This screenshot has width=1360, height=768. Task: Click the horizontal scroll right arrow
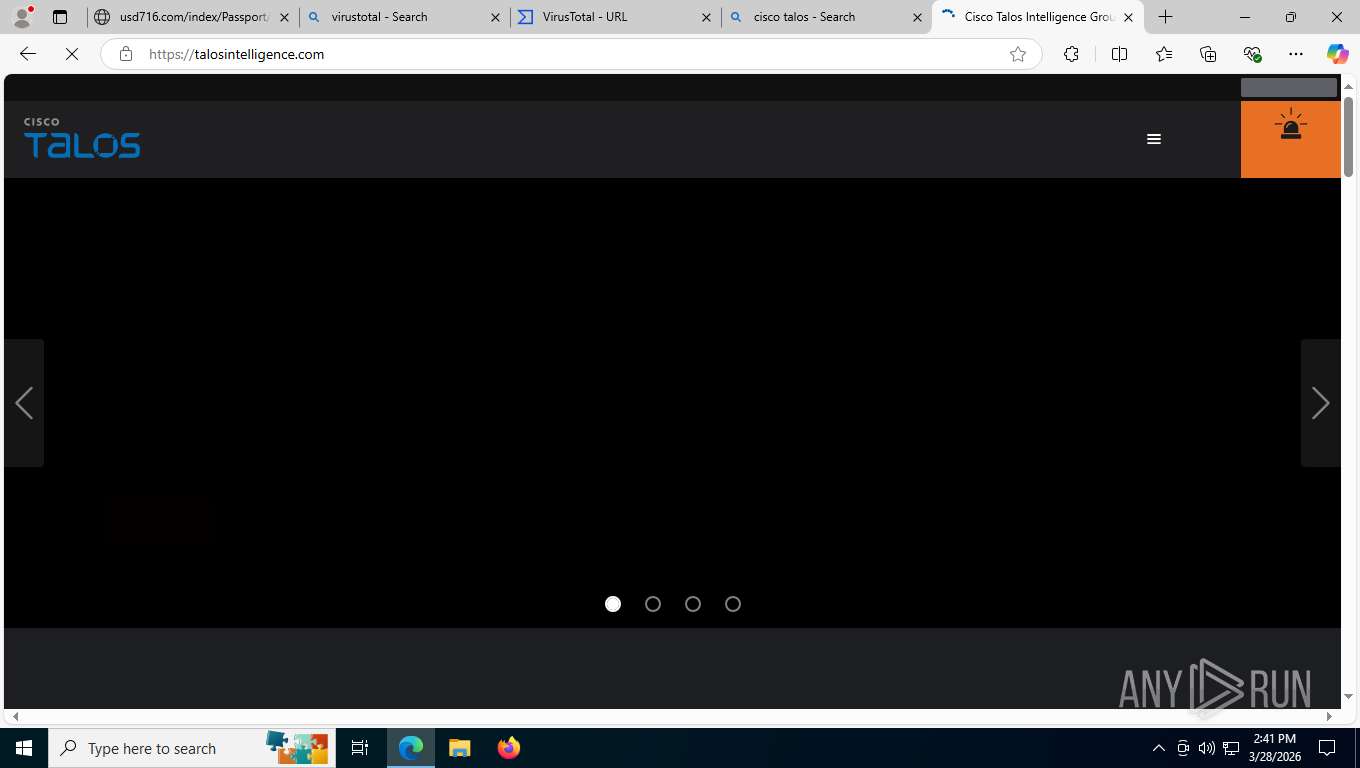tap(1329, 716)
